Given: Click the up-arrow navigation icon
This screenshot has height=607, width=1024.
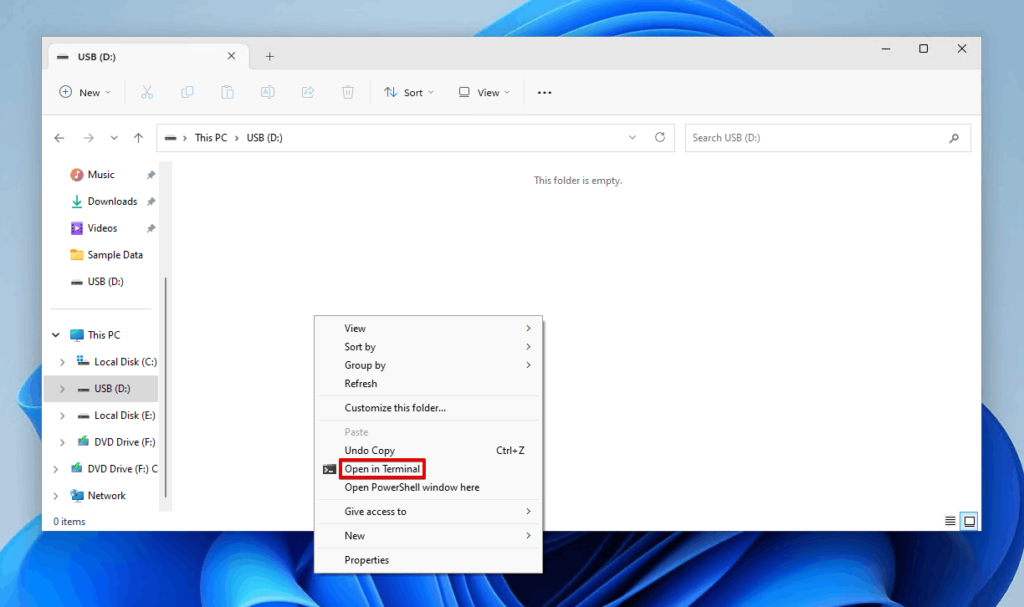Looking at the screenshot, I should click(x=138, y=137).
